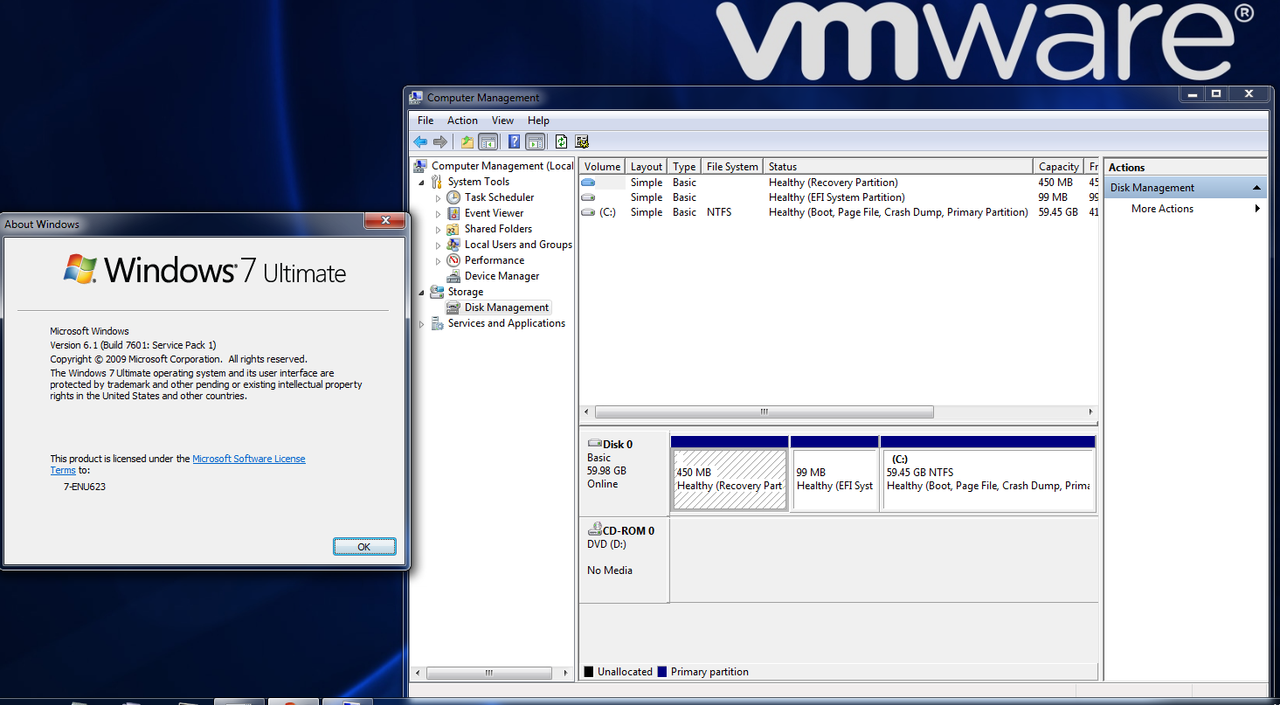
Task: Select the EFI System Partition volume icon
Action: pyautogui.click(x=588, y=197)
